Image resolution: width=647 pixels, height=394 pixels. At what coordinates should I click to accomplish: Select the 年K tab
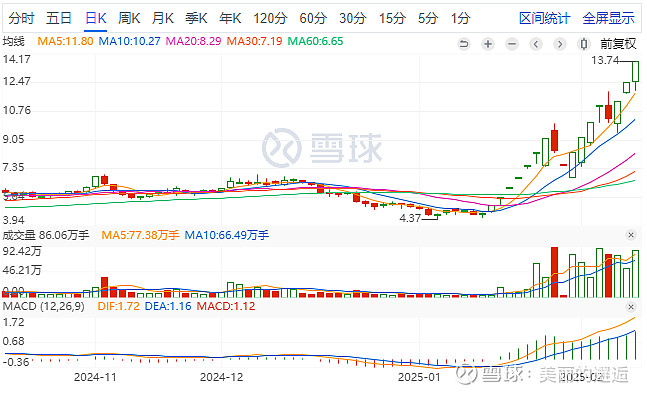coord(230,18)
